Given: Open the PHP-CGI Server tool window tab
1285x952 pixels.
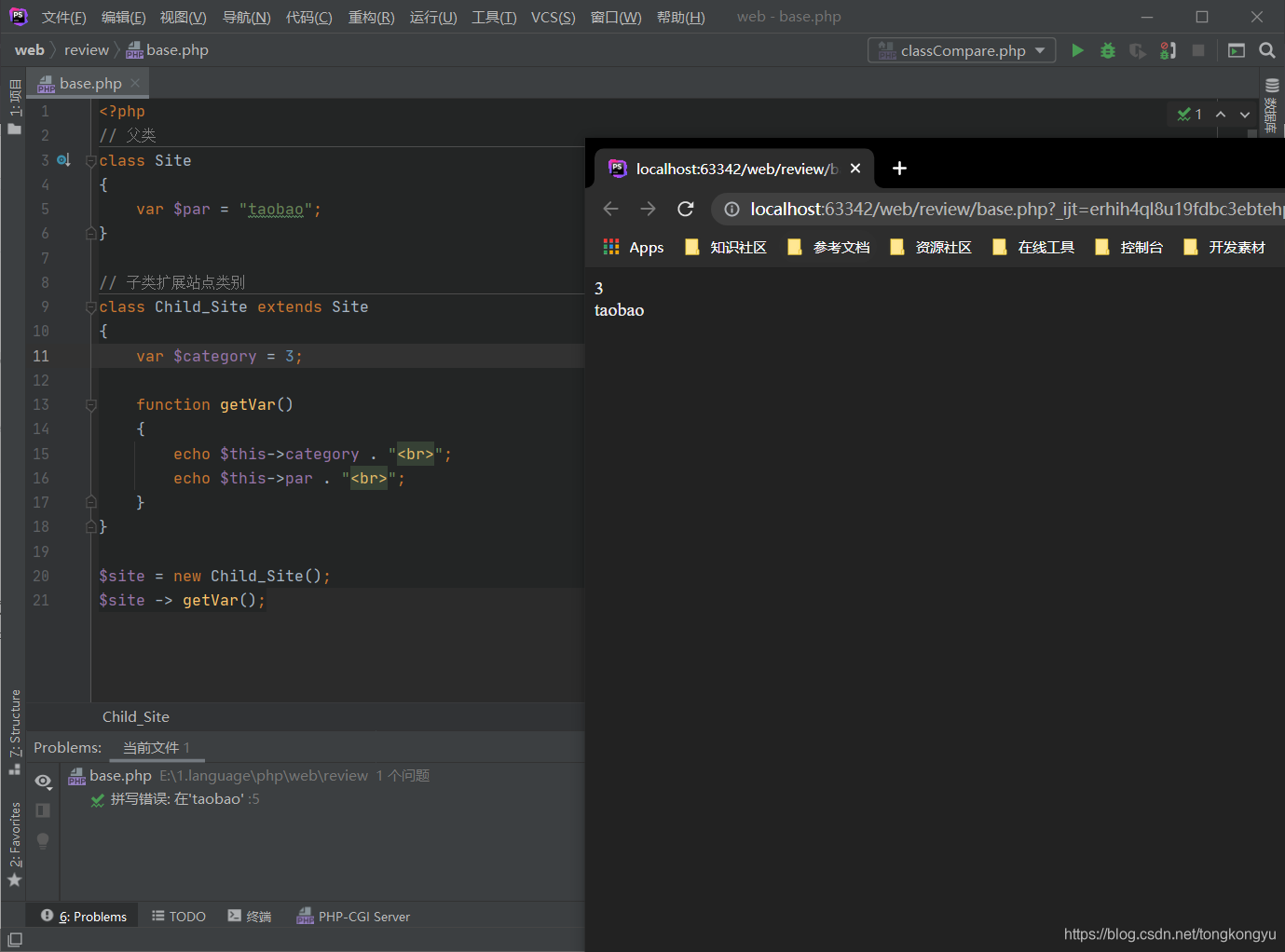Looking at the screenshot, I should click(353, 917).
